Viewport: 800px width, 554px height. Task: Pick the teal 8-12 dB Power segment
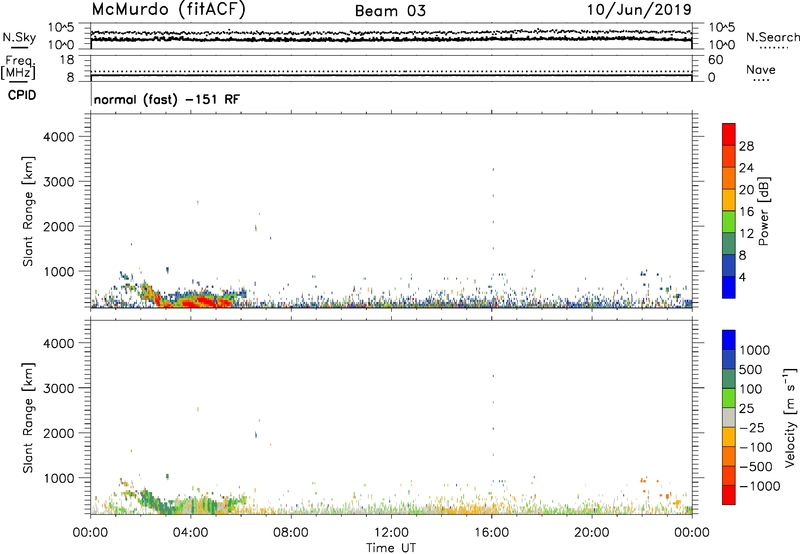click(x=729, y=244)
